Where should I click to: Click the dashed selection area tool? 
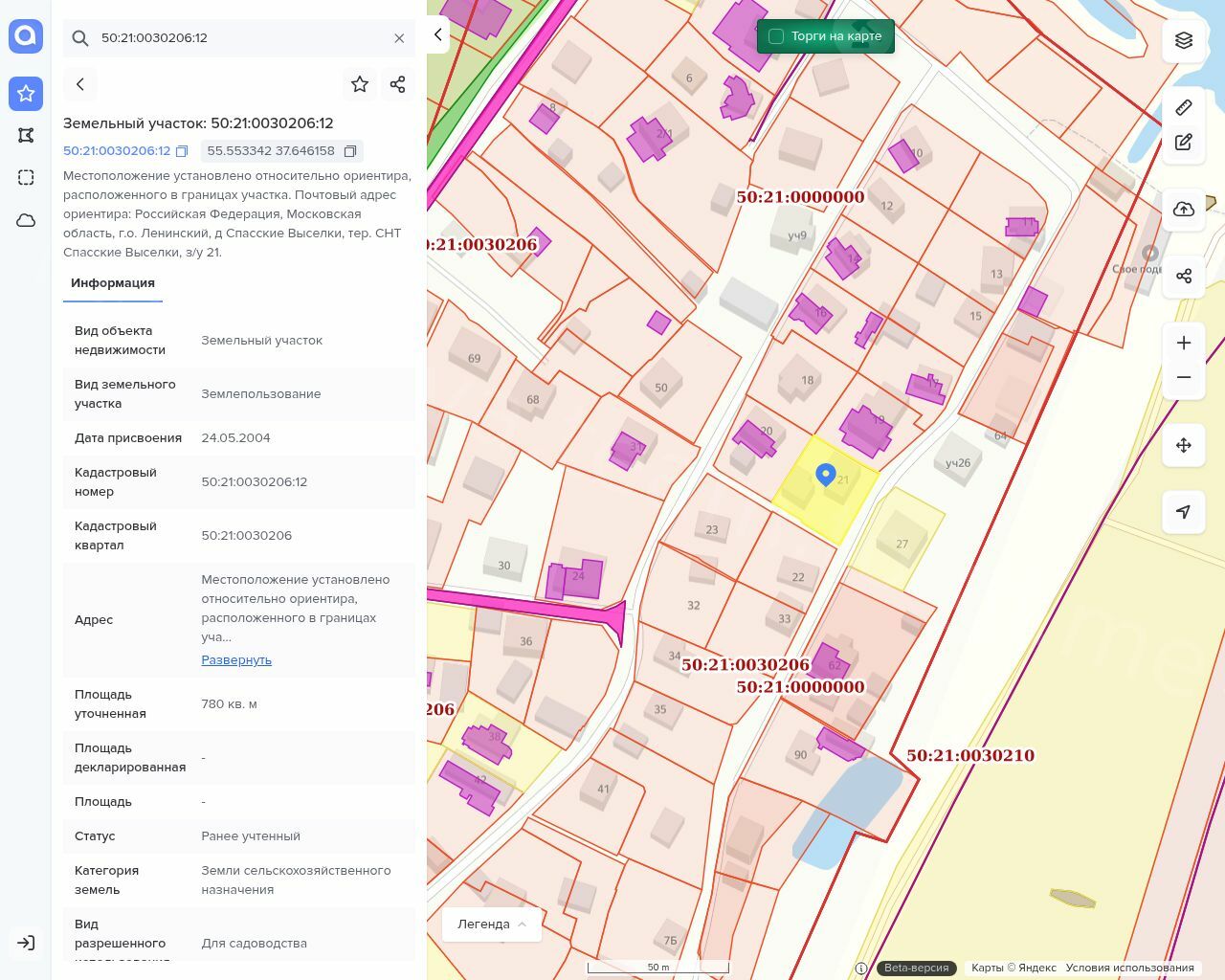(x=26, y=178)
